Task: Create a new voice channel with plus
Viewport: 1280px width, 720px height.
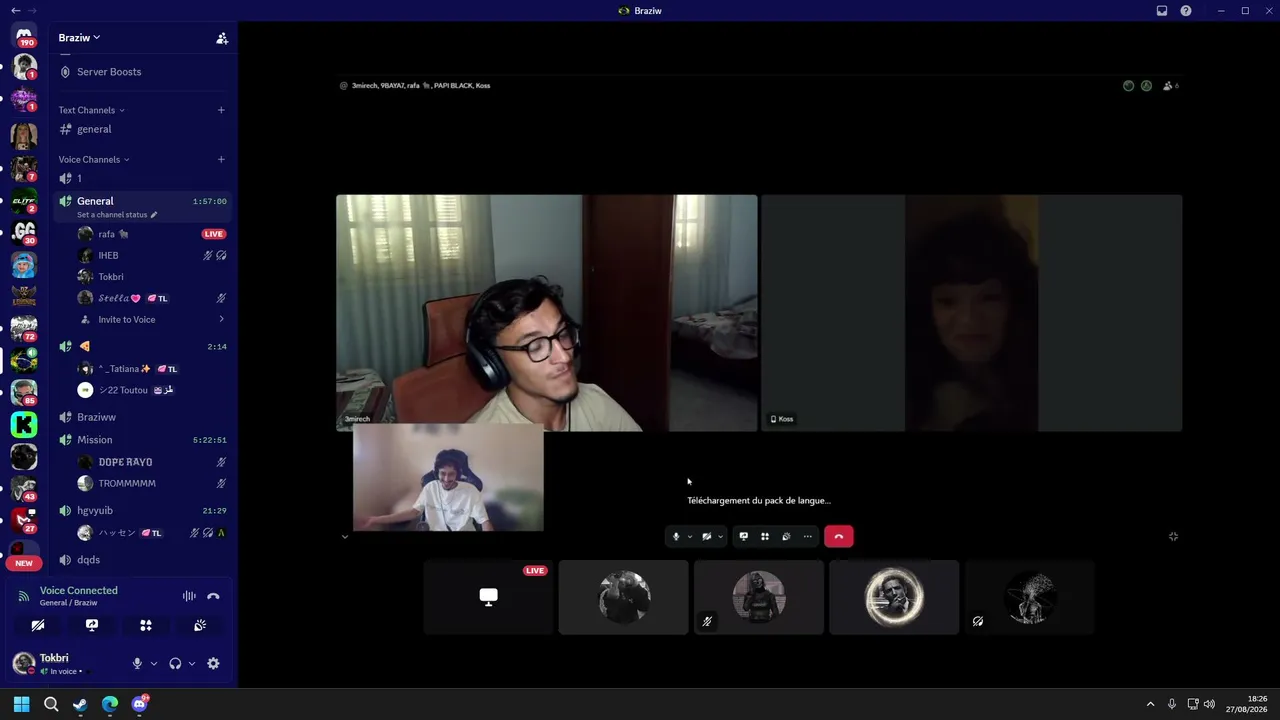Action: click(221, 159)
